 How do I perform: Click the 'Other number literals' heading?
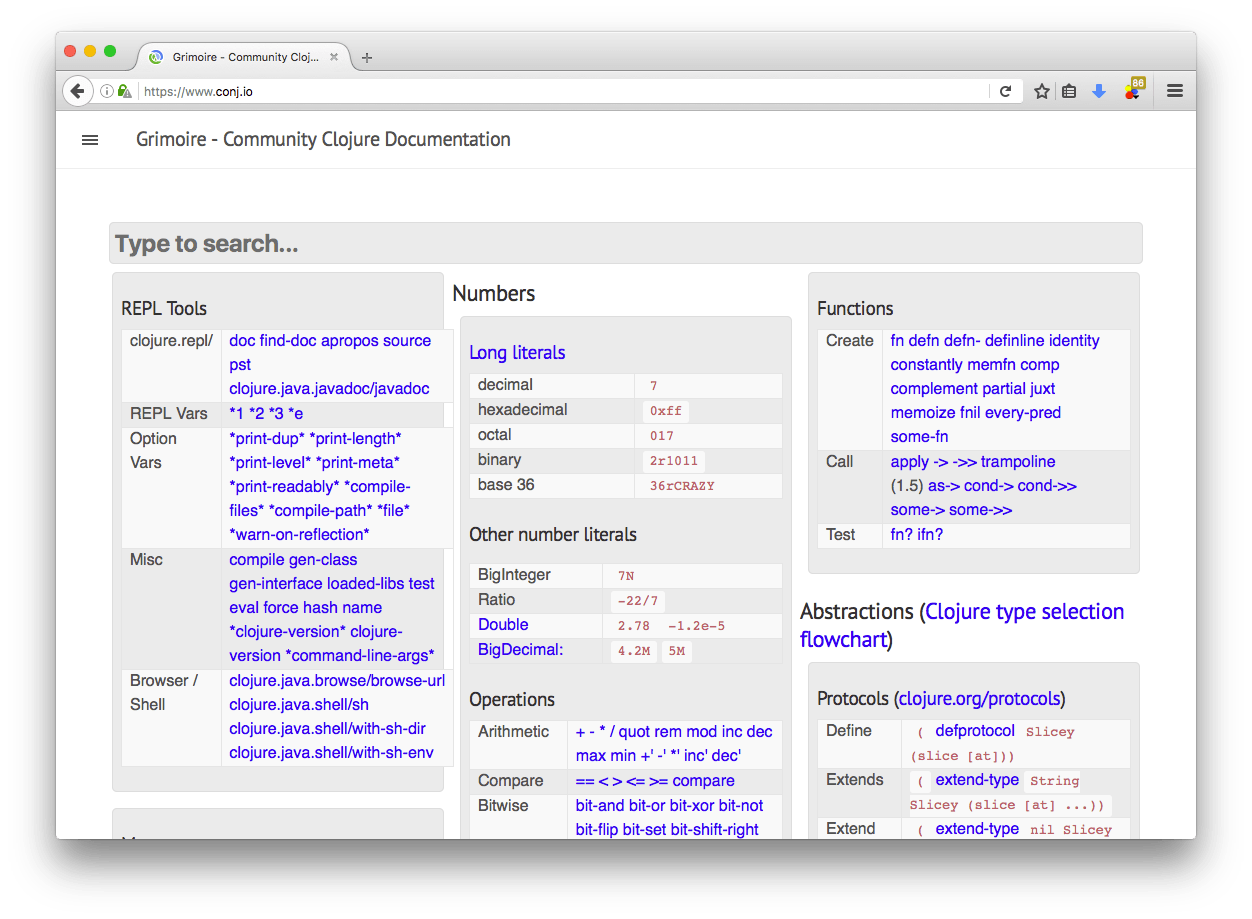click(x=553, y=535)
